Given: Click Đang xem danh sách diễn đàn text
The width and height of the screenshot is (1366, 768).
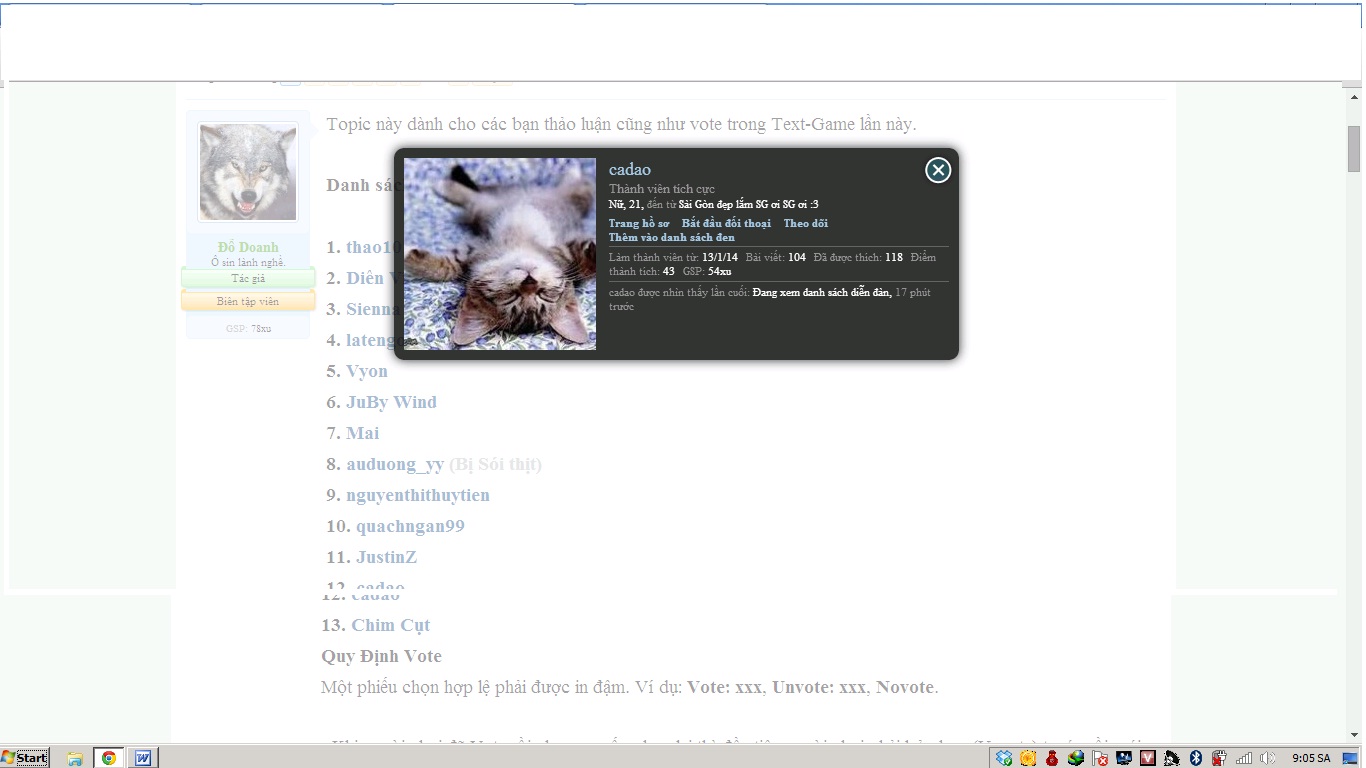Looking at the screenshot, I should click(822, 292).
